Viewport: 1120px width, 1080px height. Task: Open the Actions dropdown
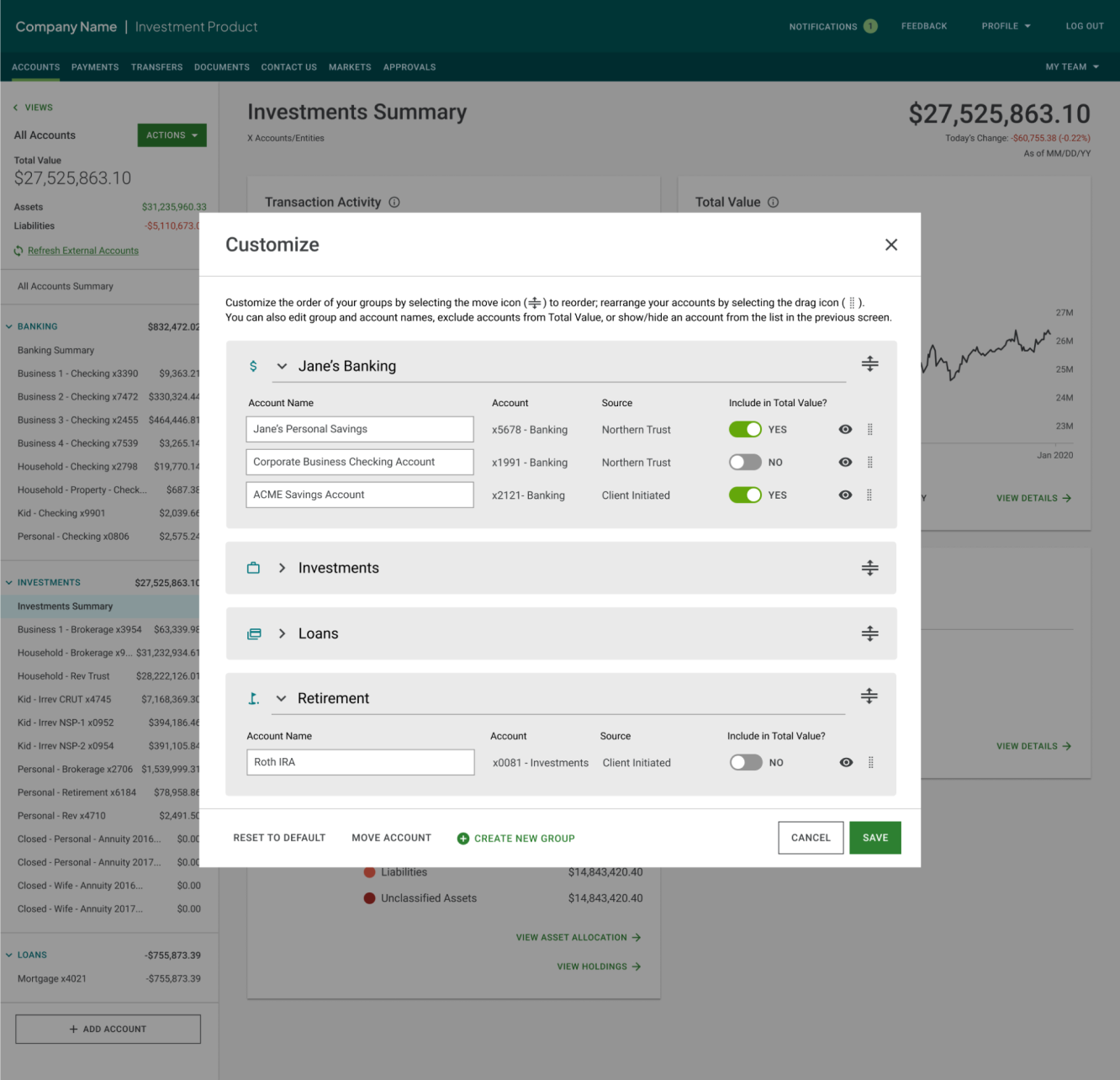pos(172,135)
